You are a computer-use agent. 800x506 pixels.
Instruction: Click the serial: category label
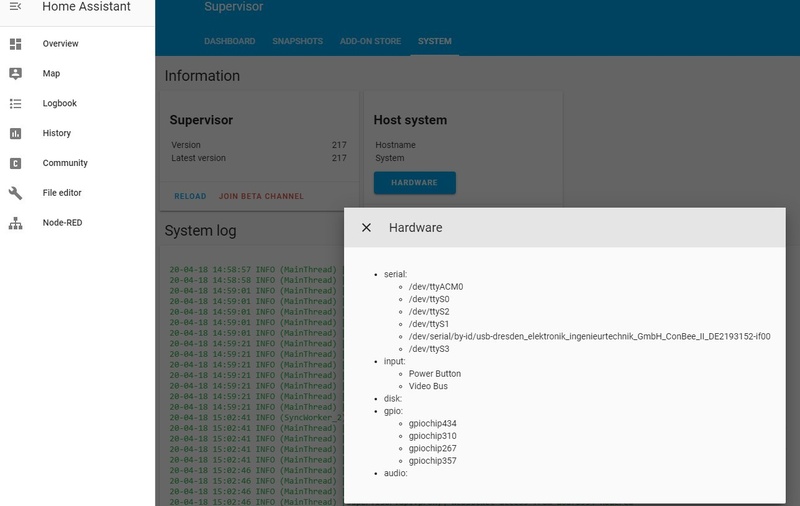[x=395, y=274]
